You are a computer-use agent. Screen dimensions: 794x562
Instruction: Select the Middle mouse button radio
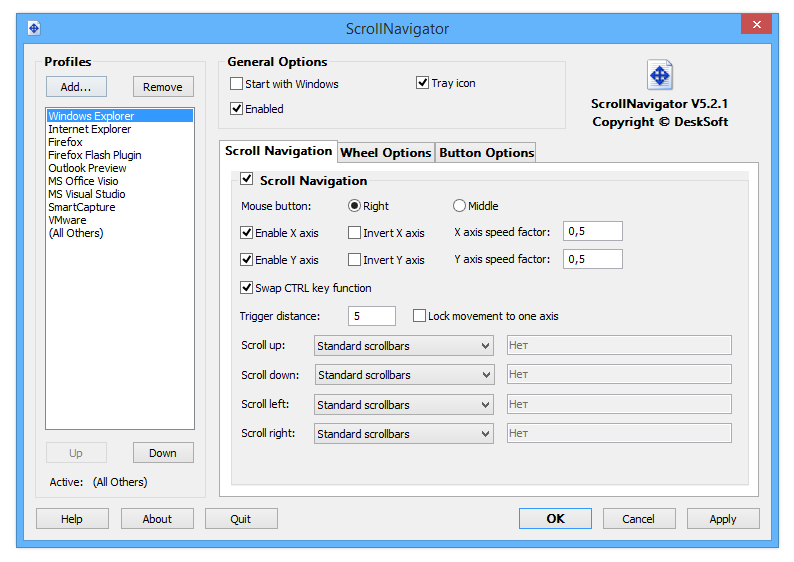coord(460,206)
